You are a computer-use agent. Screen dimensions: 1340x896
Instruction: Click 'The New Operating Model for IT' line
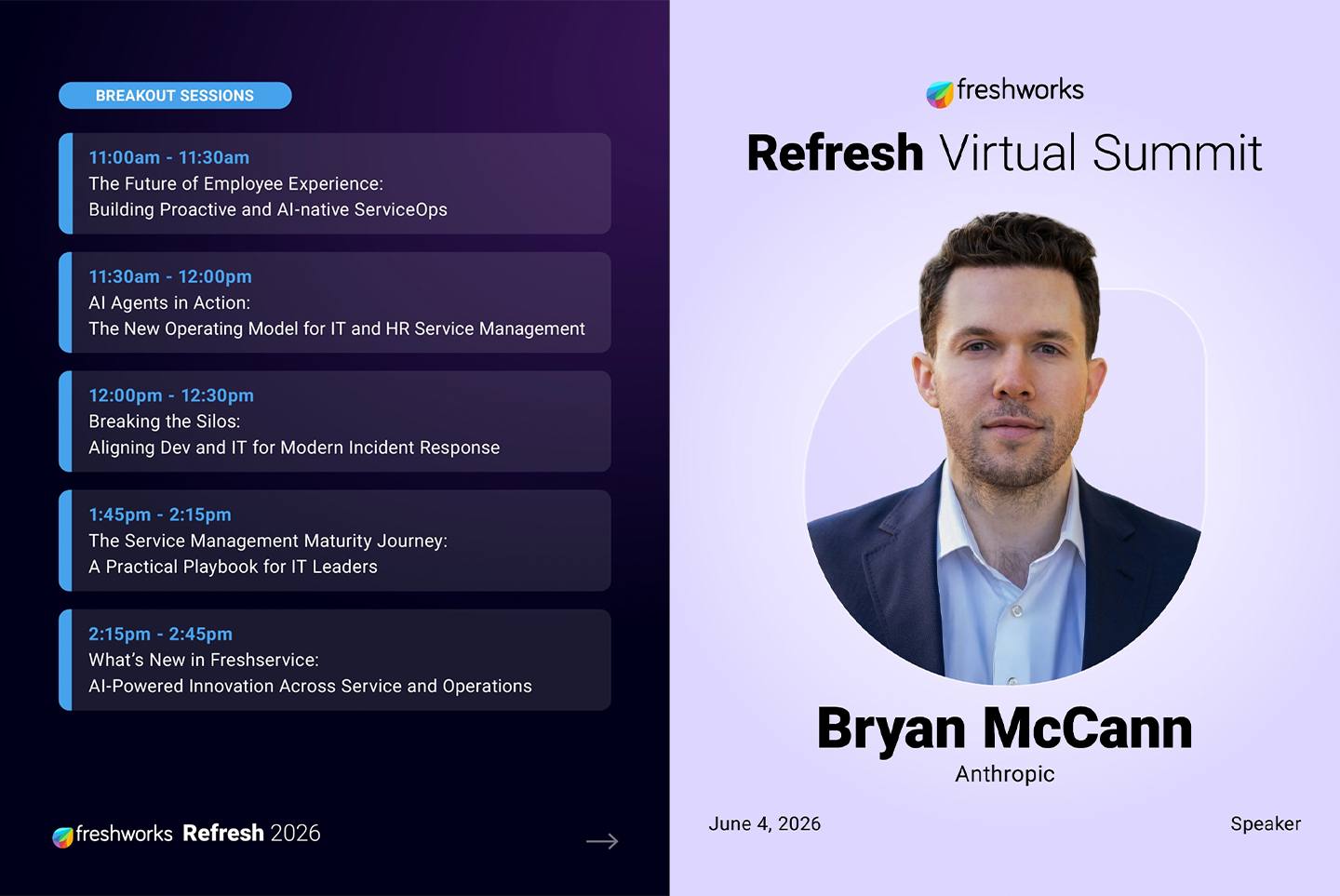point(337,329)
